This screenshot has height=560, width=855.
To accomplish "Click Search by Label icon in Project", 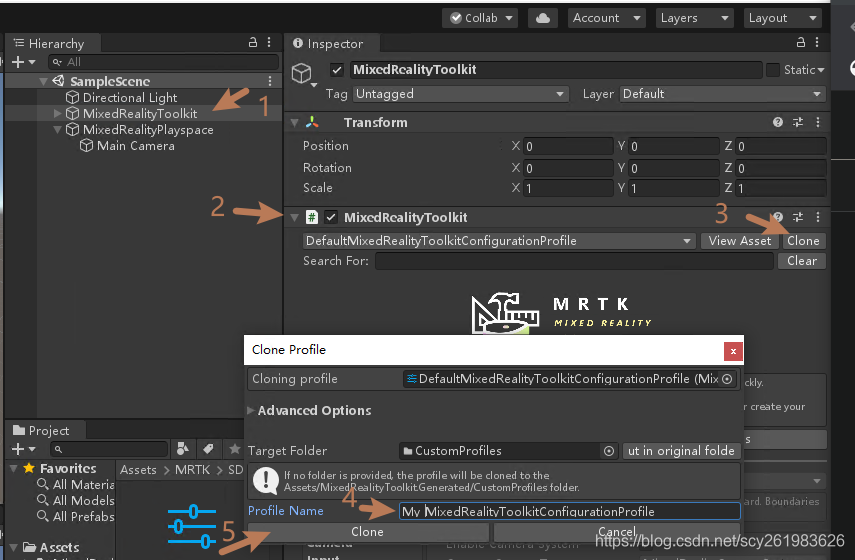I will click(208, 449).
